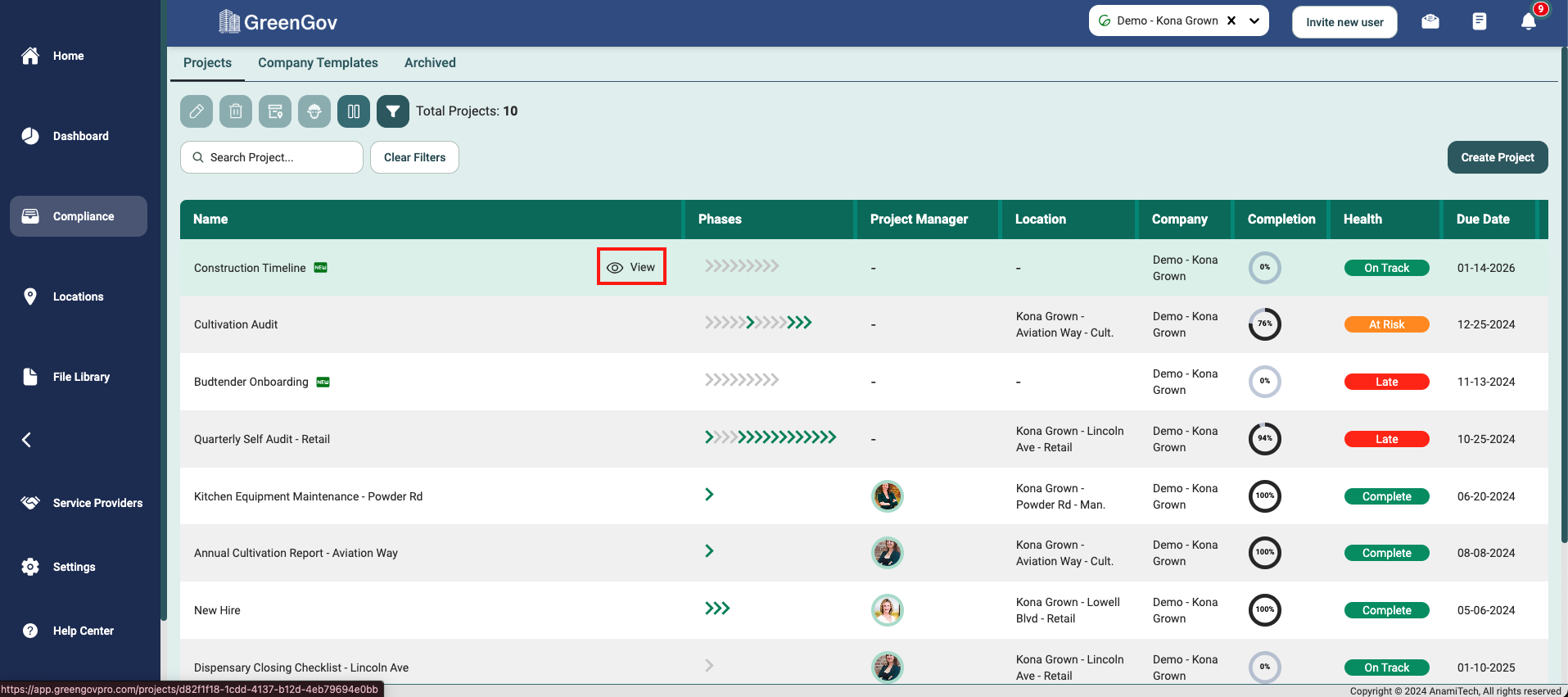The width and height of the screenshot is (1568, 697).
Task: Click the Create Project button
Action: pyautogui.click(x=1498, y=157)
